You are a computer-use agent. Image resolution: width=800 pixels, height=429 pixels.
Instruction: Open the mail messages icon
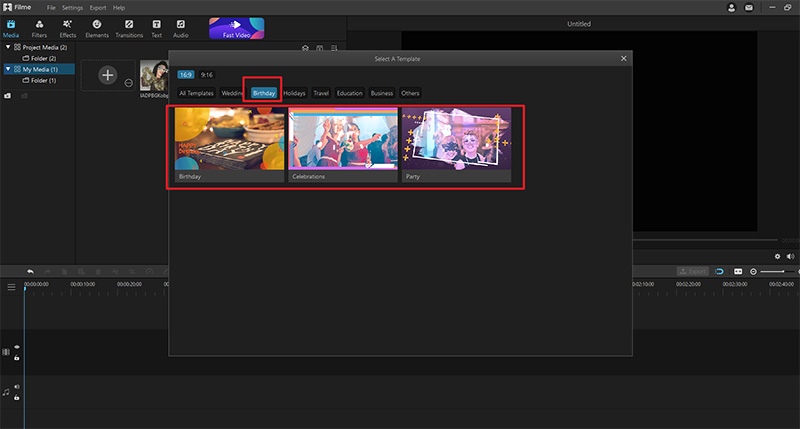click(x=748, y=8)
